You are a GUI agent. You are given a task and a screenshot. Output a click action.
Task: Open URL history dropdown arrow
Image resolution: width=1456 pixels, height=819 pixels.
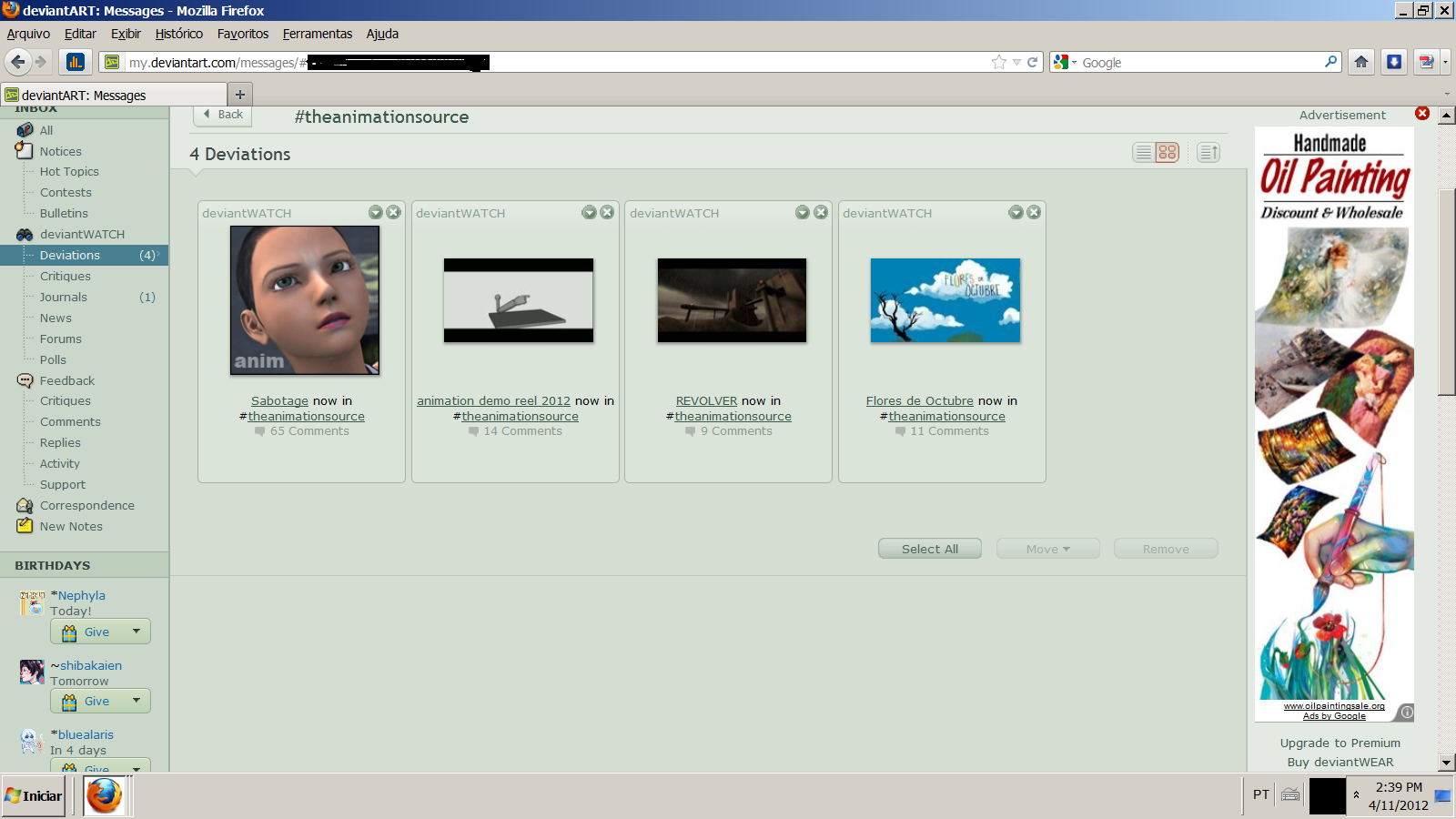[x=1016, y=62]
